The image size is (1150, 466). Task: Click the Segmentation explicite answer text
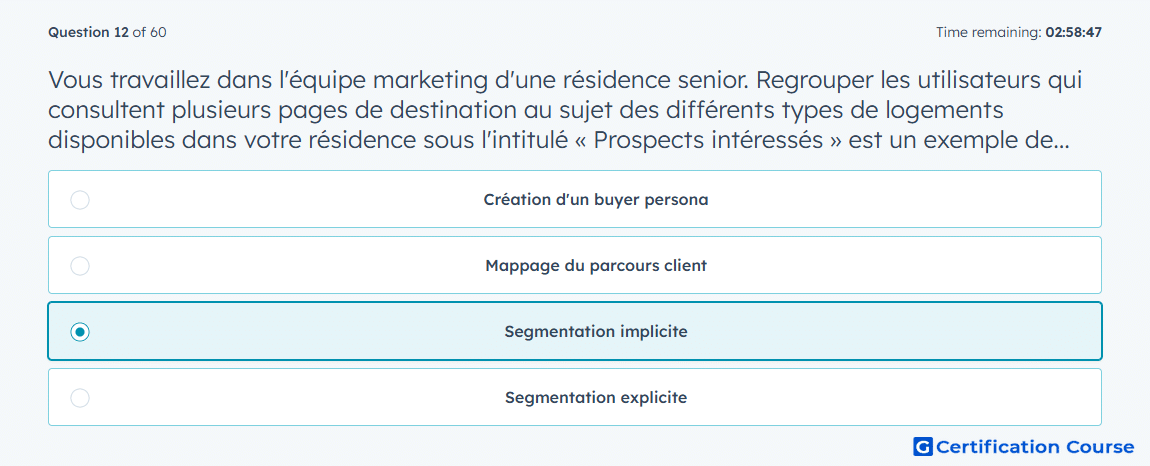[596, 398]
